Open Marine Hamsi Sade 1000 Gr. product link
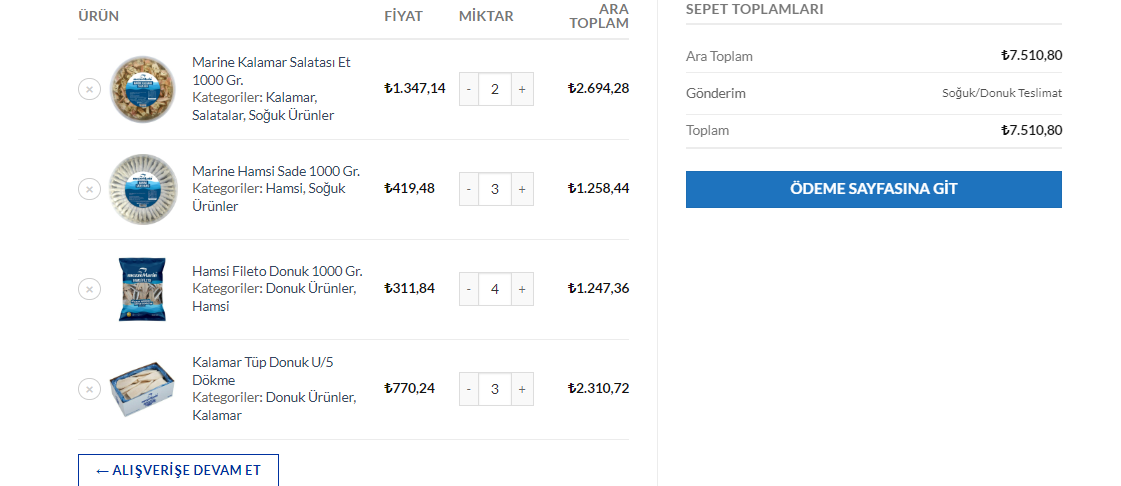The width and height of the screenshot is (1121, 486). coord(275,171)
